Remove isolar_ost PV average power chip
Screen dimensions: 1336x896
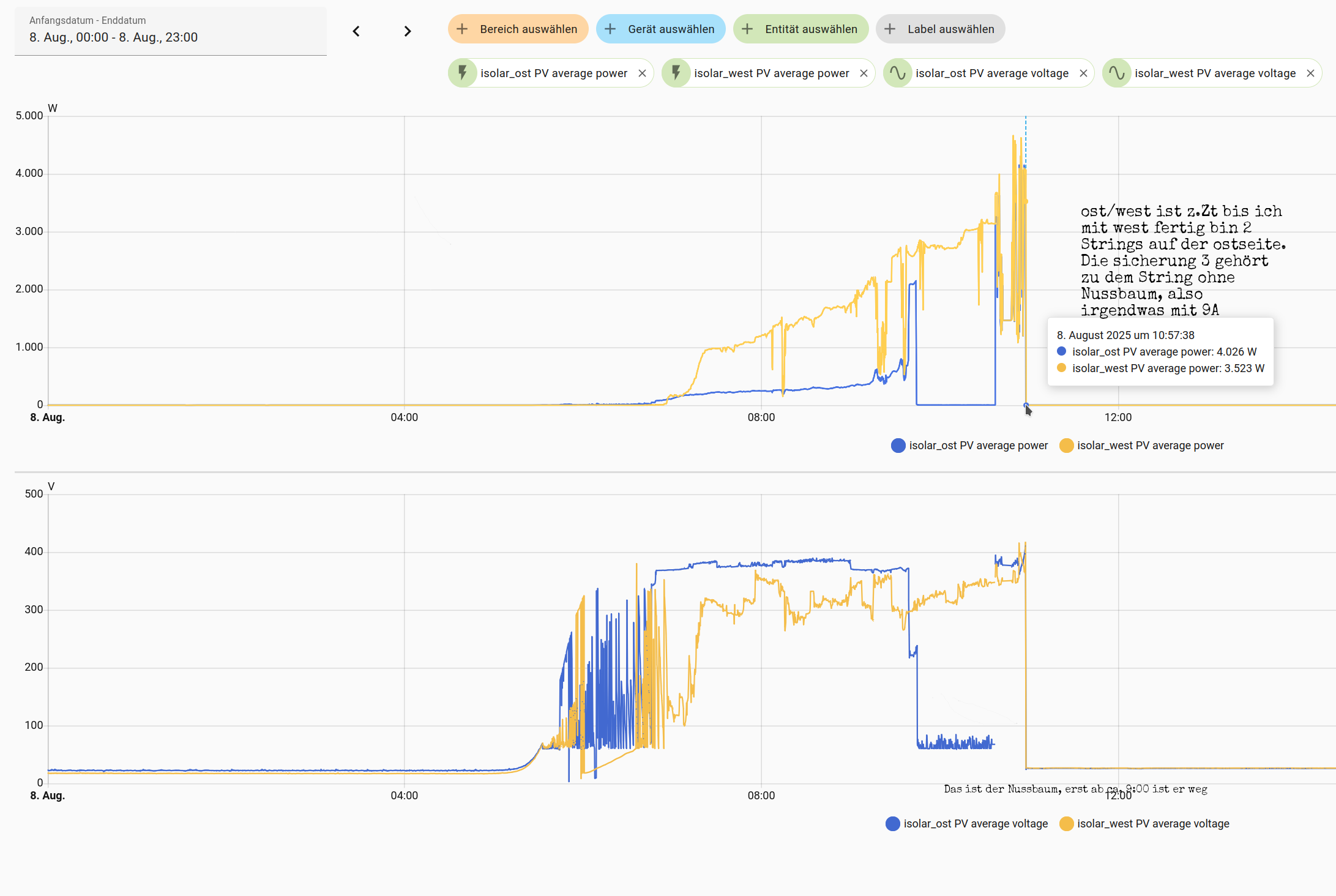click(642, 73)
